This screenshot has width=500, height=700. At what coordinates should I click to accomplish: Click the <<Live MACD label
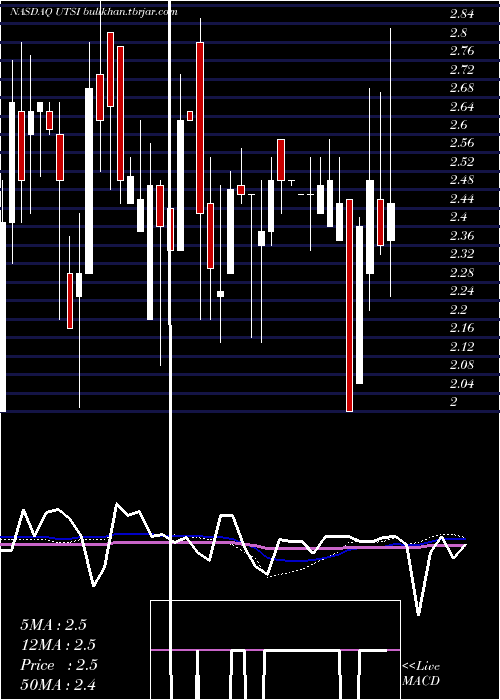421,673
